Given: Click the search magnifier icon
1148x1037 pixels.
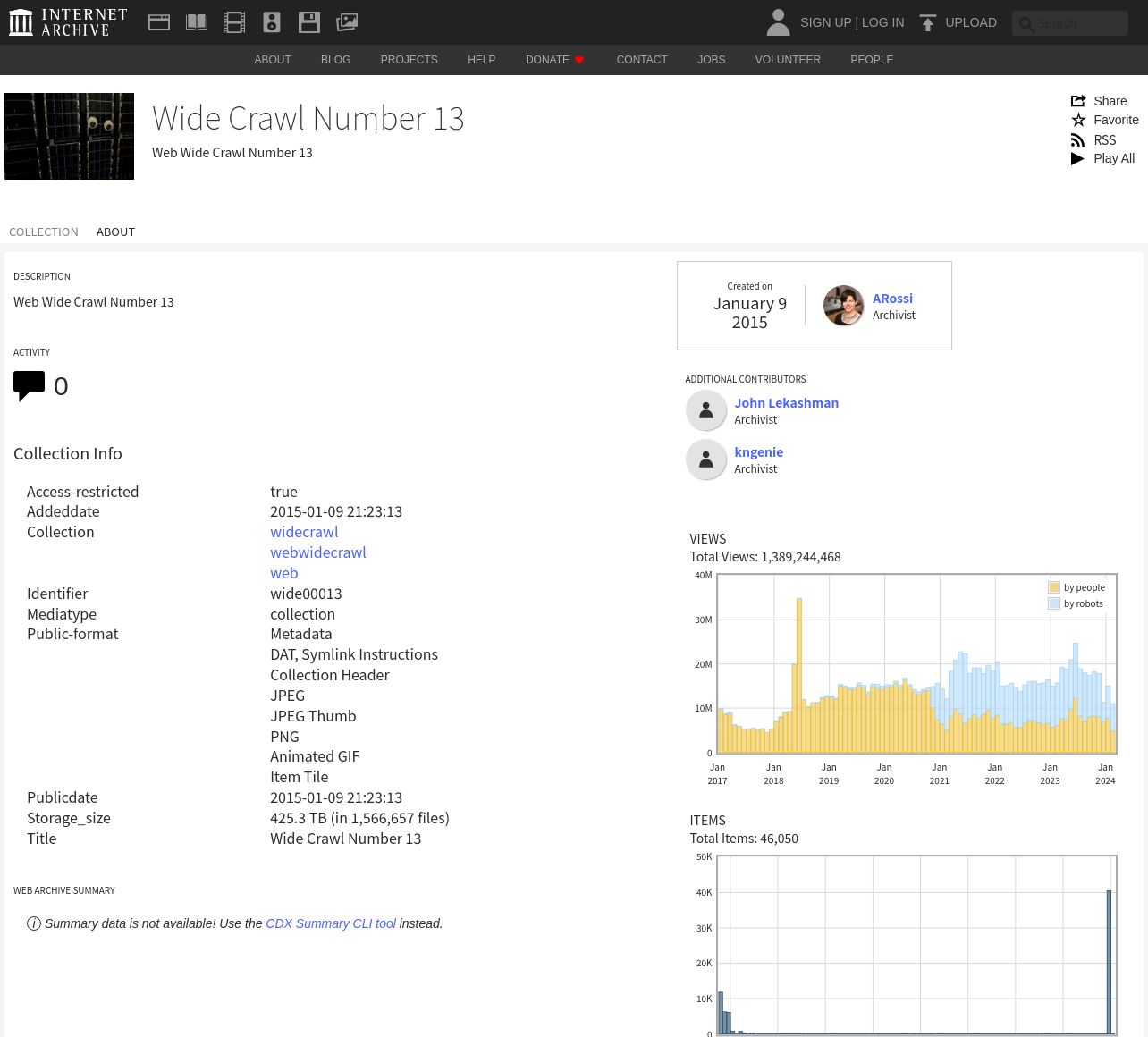Looking at the screenshot, I should pos(1026,24).
